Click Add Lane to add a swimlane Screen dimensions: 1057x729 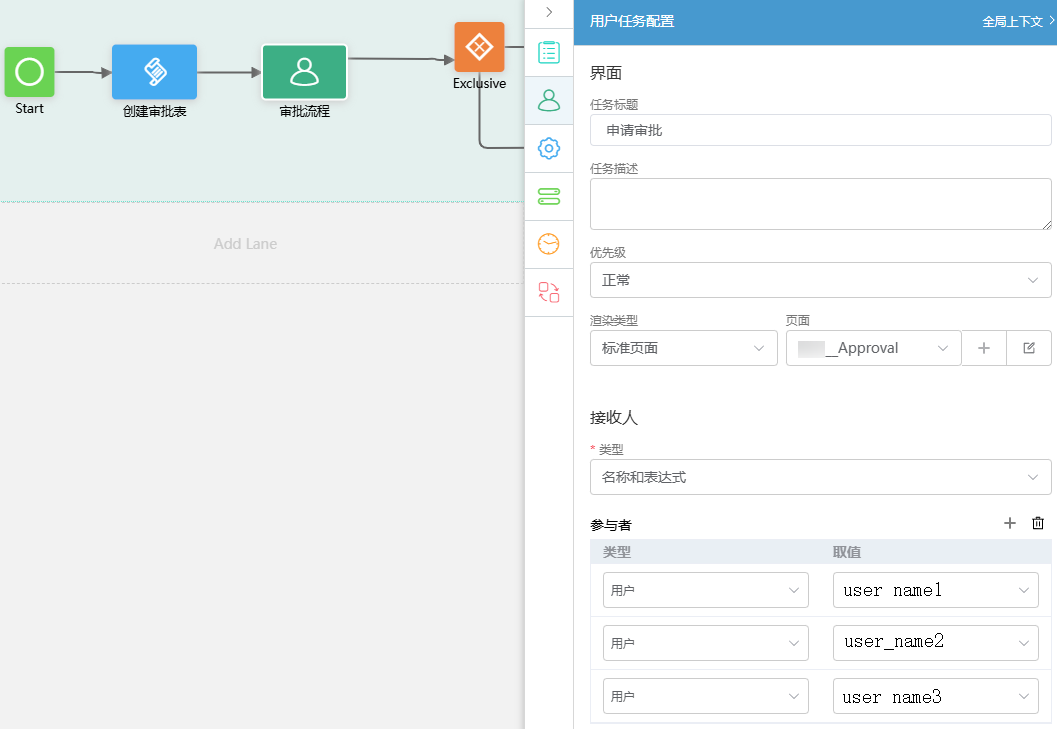pyautogui.click(x=245, y=243)
